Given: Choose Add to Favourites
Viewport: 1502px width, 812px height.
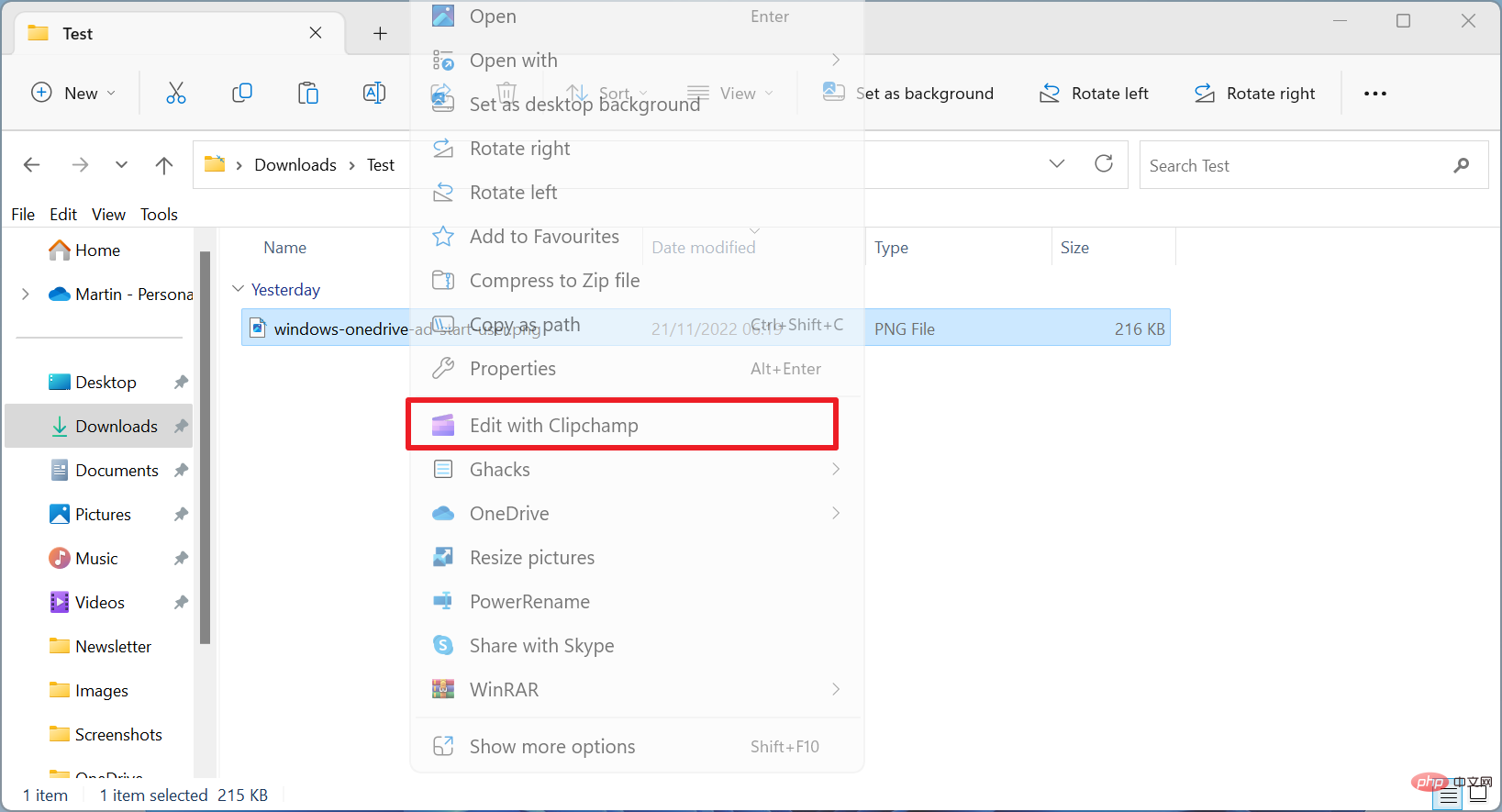Looking at the screenshot, I should click(x=637, y=237).
